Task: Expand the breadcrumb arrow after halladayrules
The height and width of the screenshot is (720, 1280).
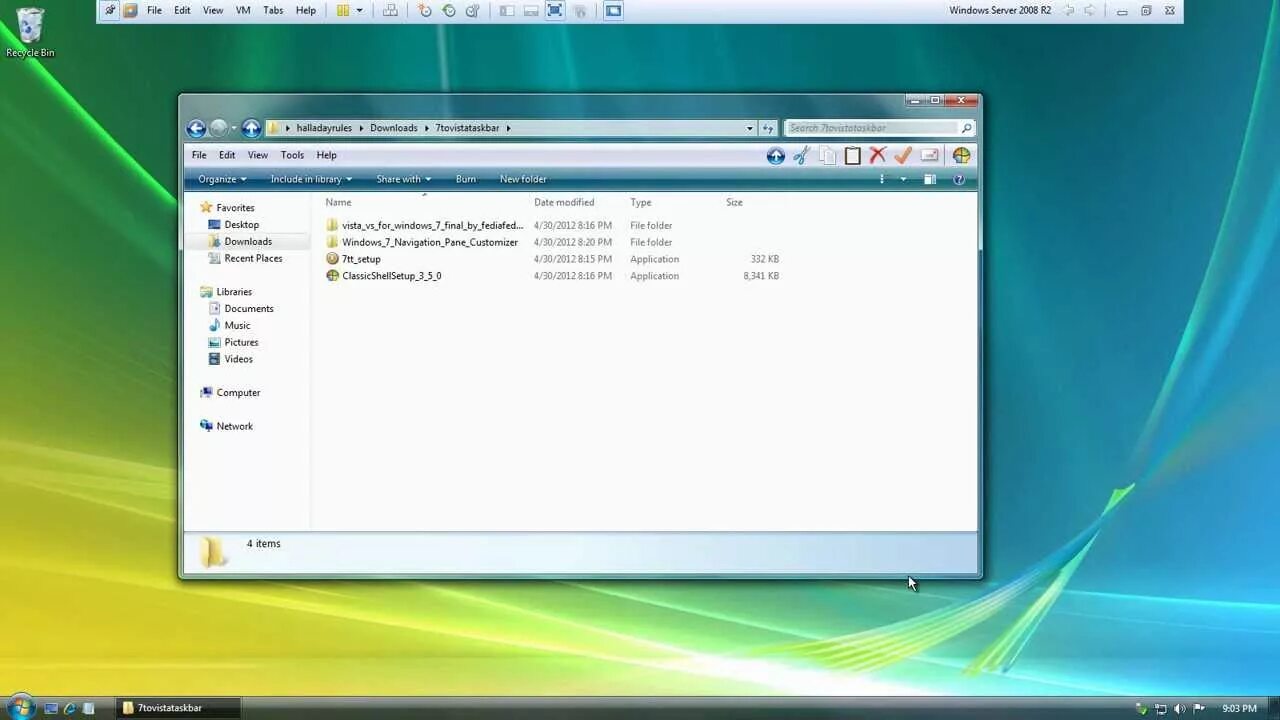Action: [x=361, y=128]
